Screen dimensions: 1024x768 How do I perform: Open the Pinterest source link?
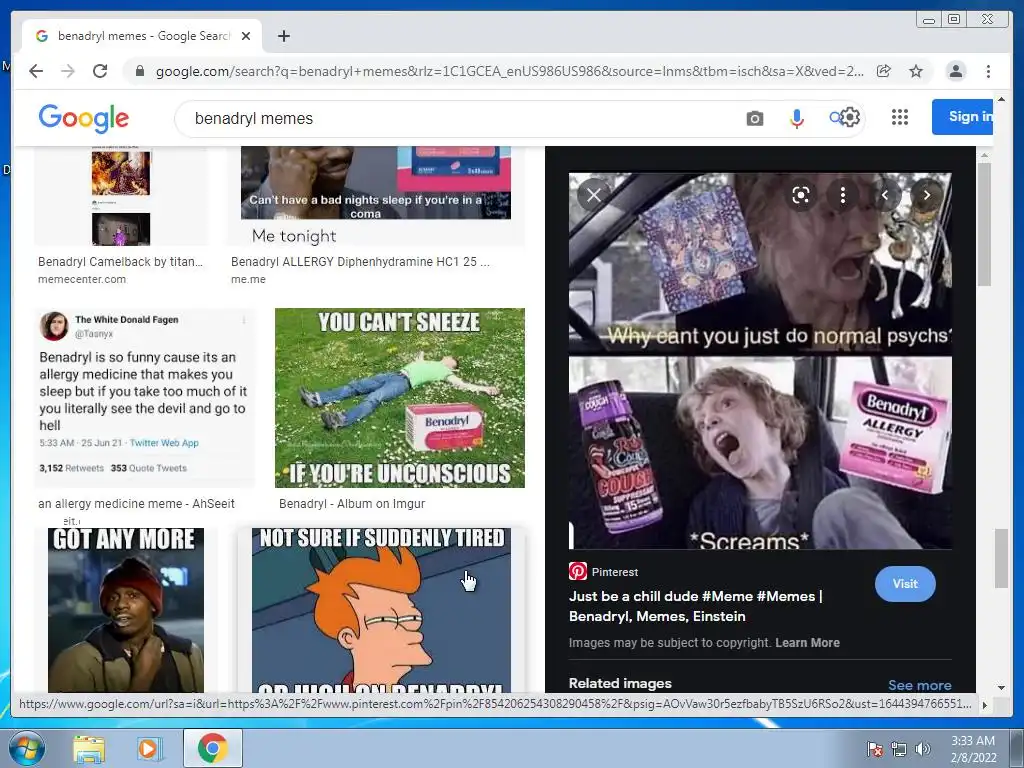coord(603,571)
